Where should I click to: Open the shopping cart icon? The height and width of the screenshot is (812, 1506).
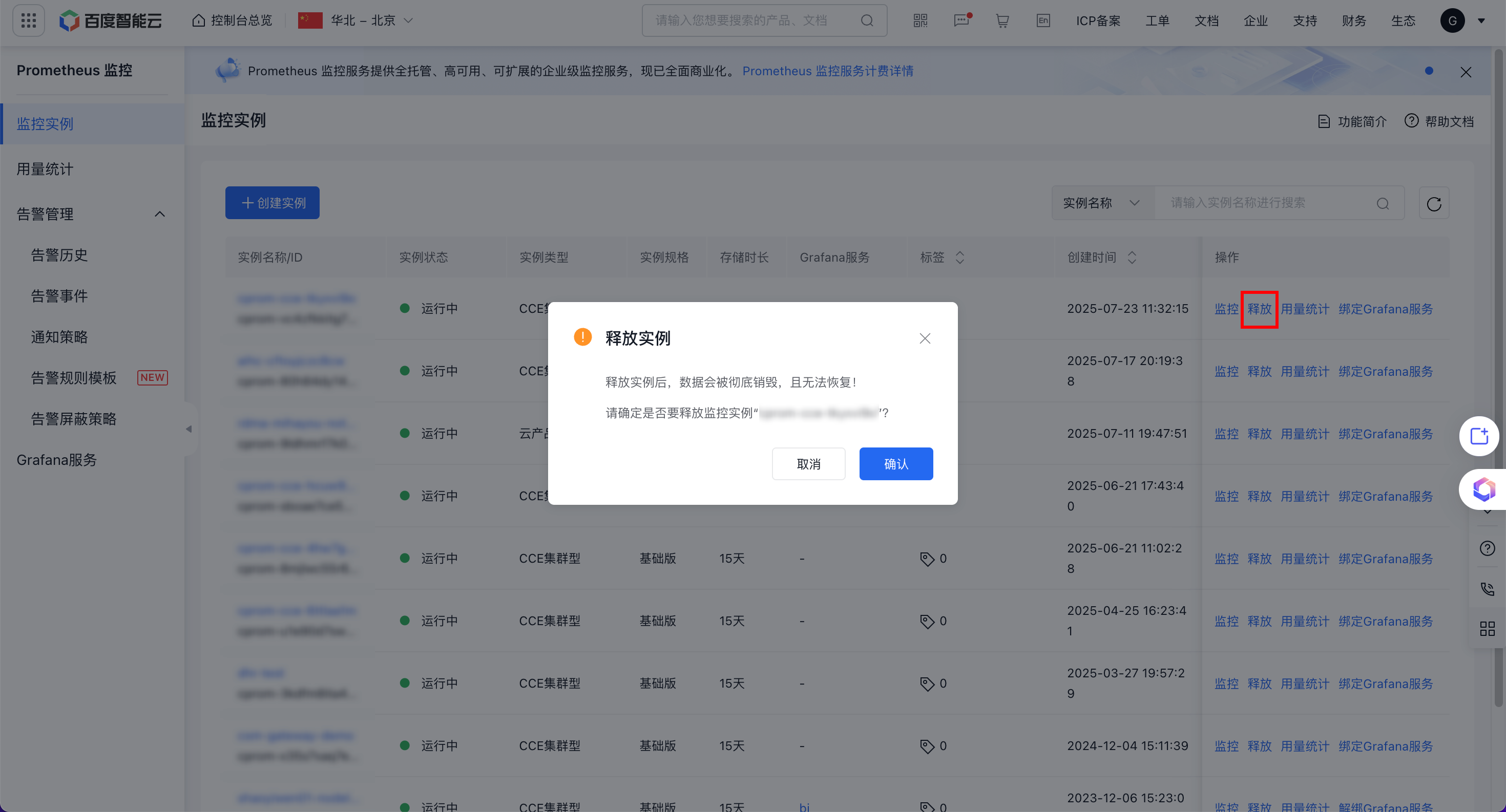1002,20
